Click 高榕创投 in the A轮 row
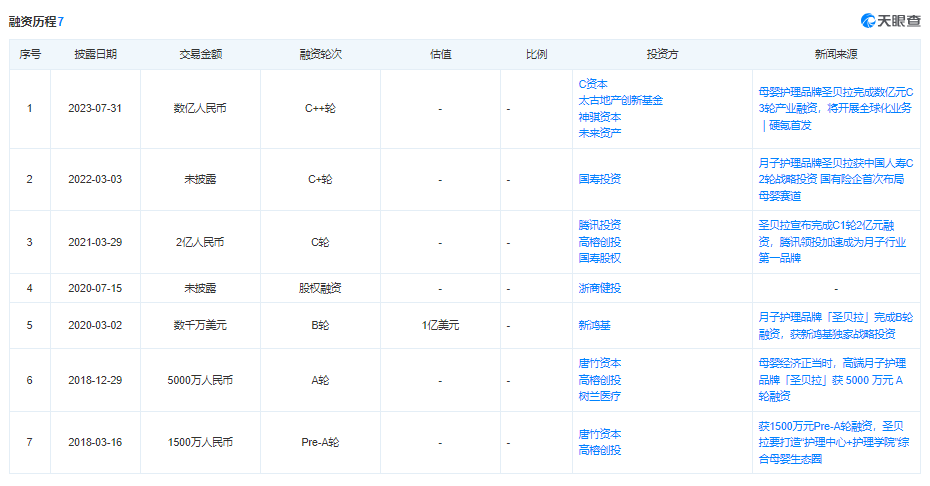Viewport: 930px width, 486px height. coord(599,380)
